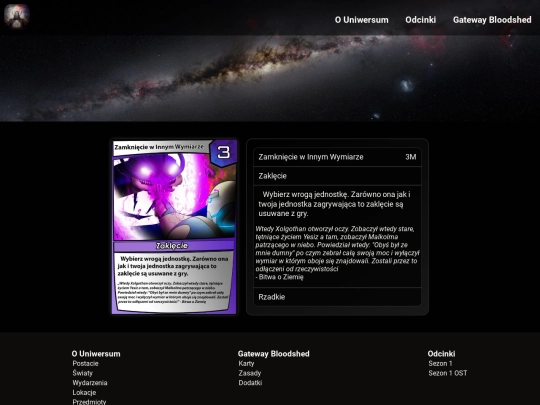This screenshot has height=405, width=540.
Task: Click the Zaklęcie type row
Action: pyautogui.click(x=338, y=176)
